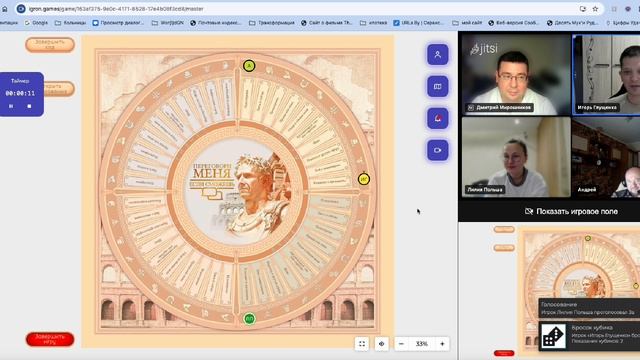Select the yellow-green player token at board top
The height and width of the screenshot is (360, 640).
(x=249, y=66)
